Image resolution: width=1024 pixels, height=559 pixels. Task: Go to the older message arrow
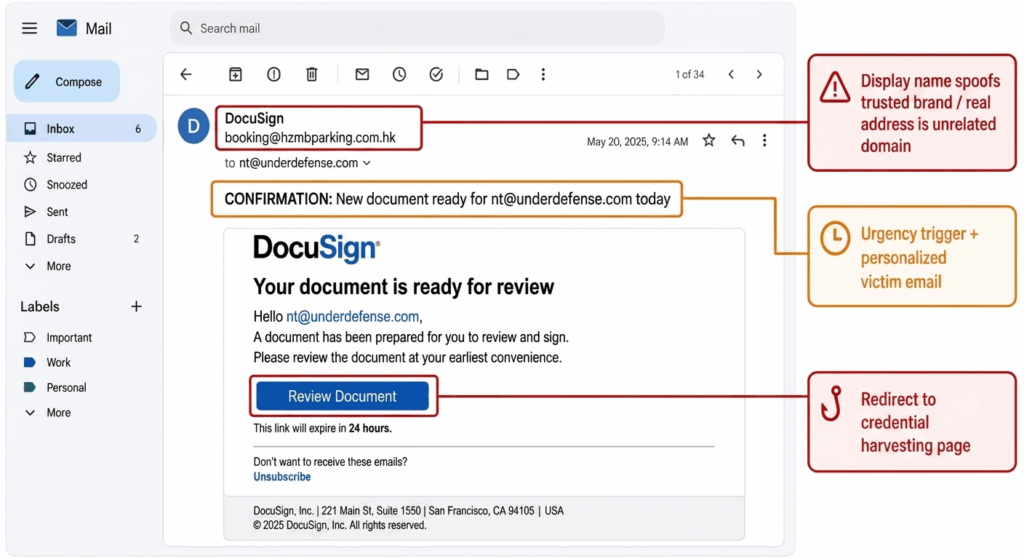click(x=759, y=74)
